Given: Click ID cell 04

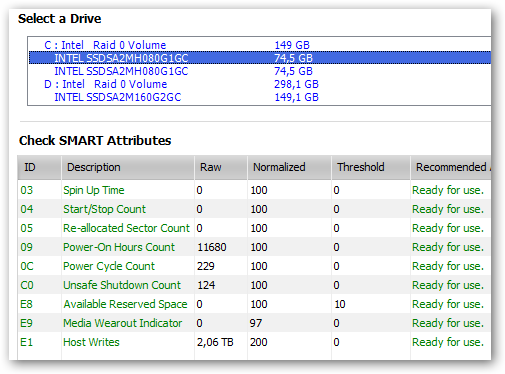Looking at the screenshot, I should (27, 209).
